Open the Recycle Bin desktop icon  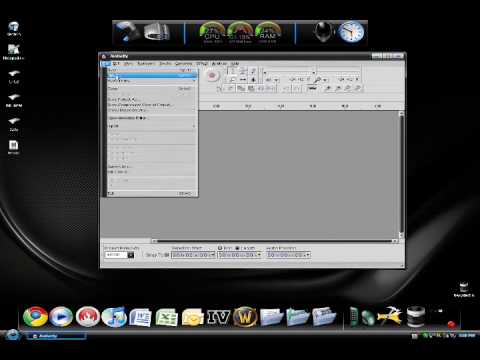pyautogui.click(x=464, y=290)
